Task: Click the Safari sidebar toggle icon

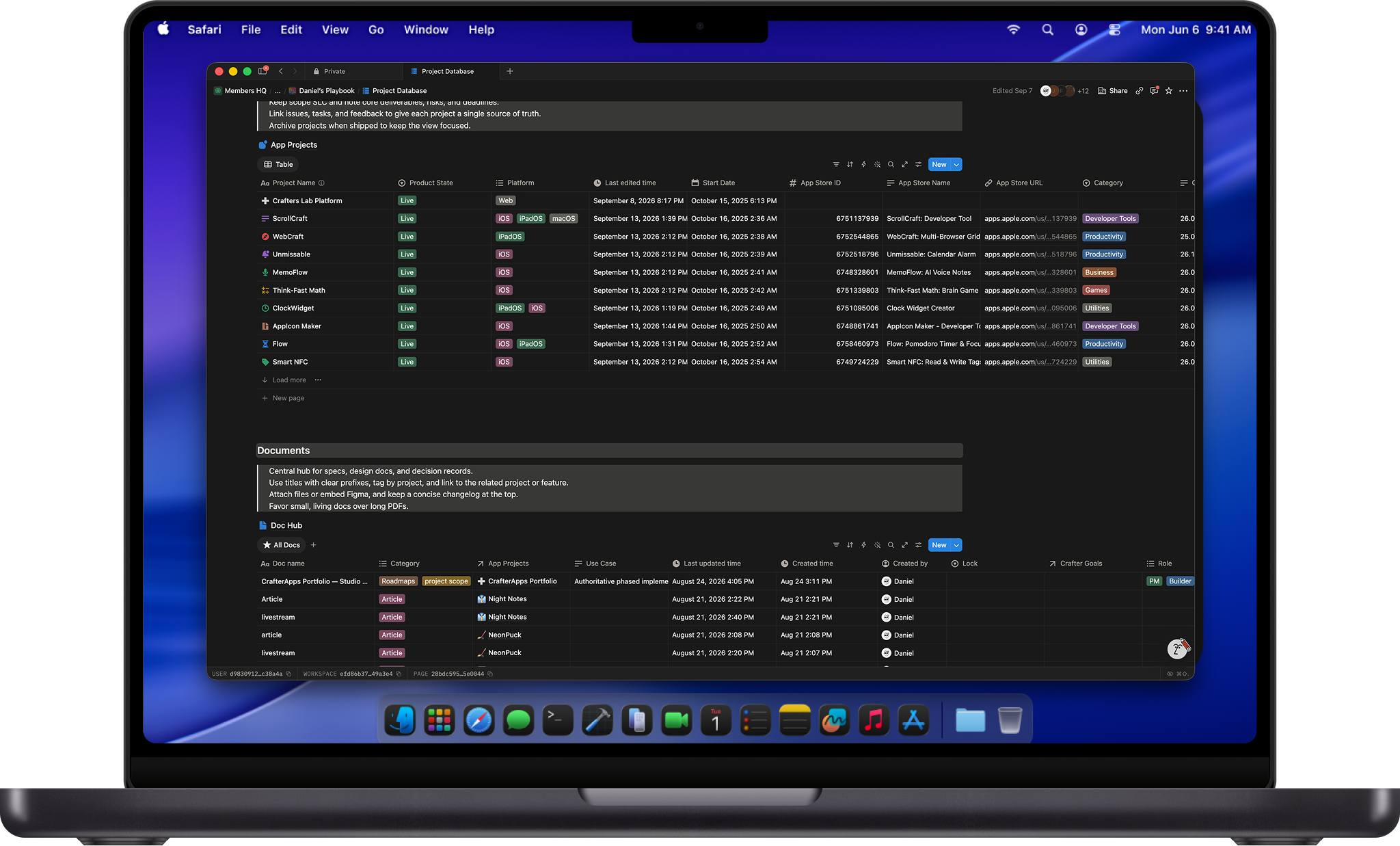Action: click(x=262, y=71)
